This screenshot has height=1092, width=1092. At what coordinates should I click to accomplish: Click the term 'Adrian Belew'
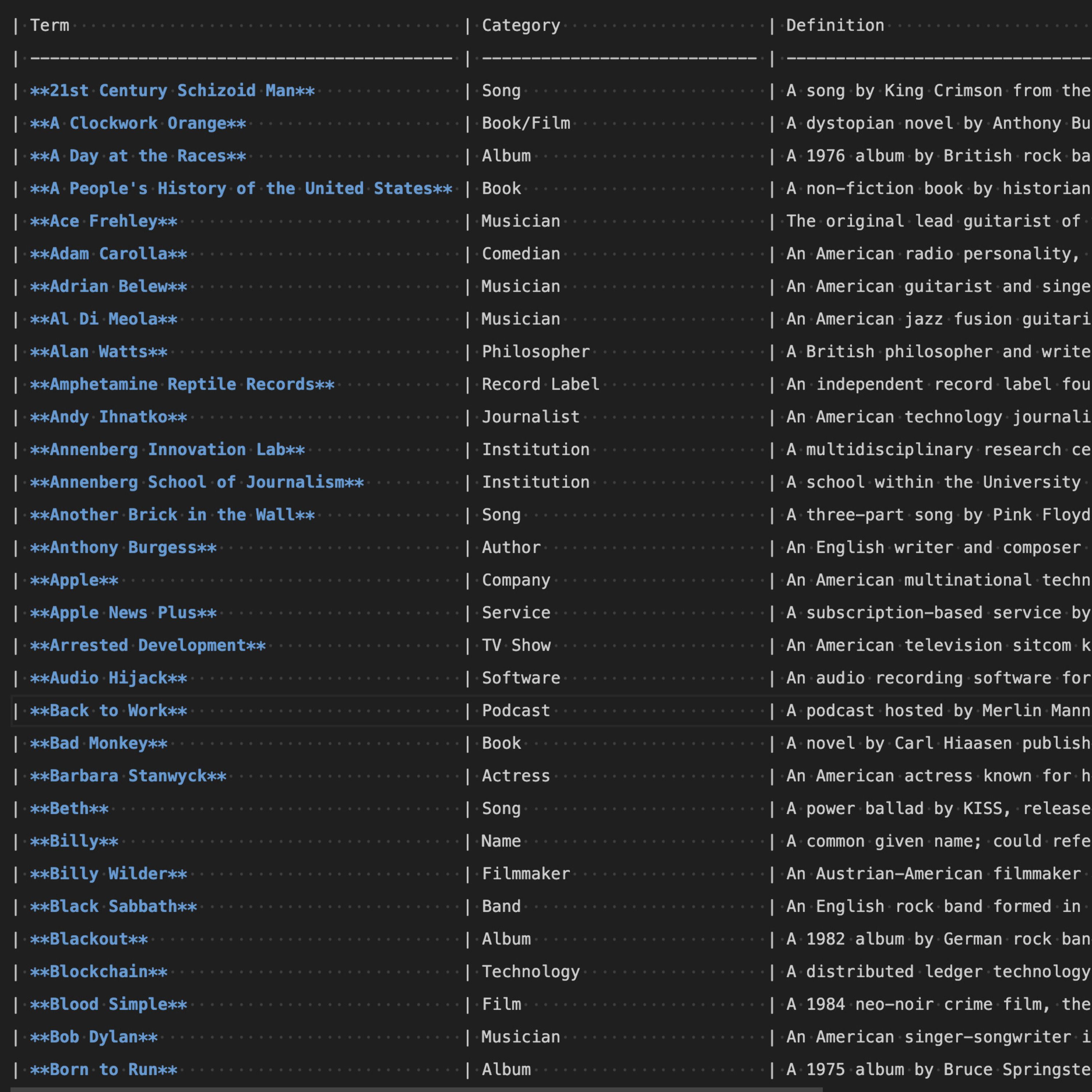[x=108, y=286]
